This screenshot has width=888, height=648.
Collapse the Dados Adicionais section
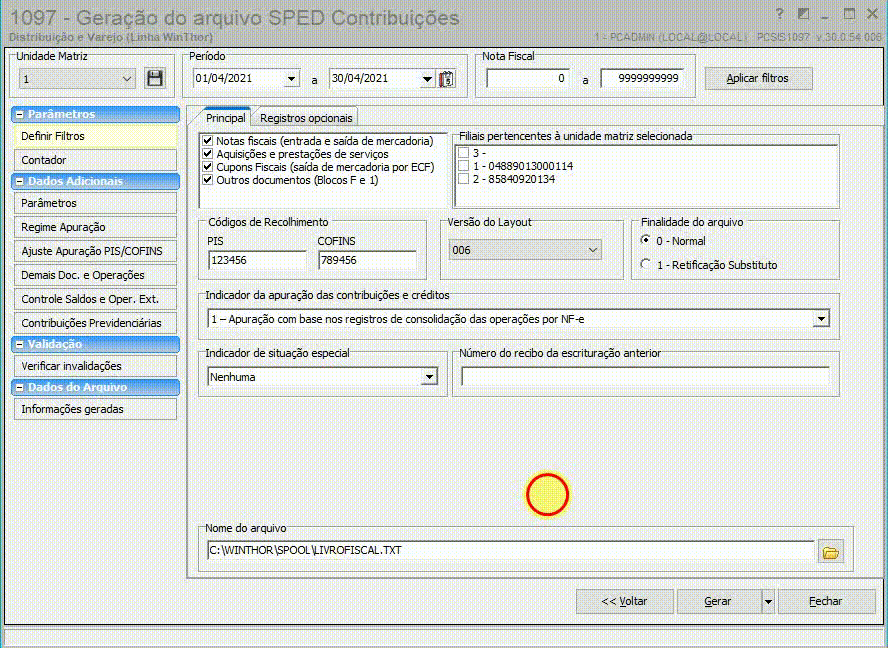[x=19, y=181]
